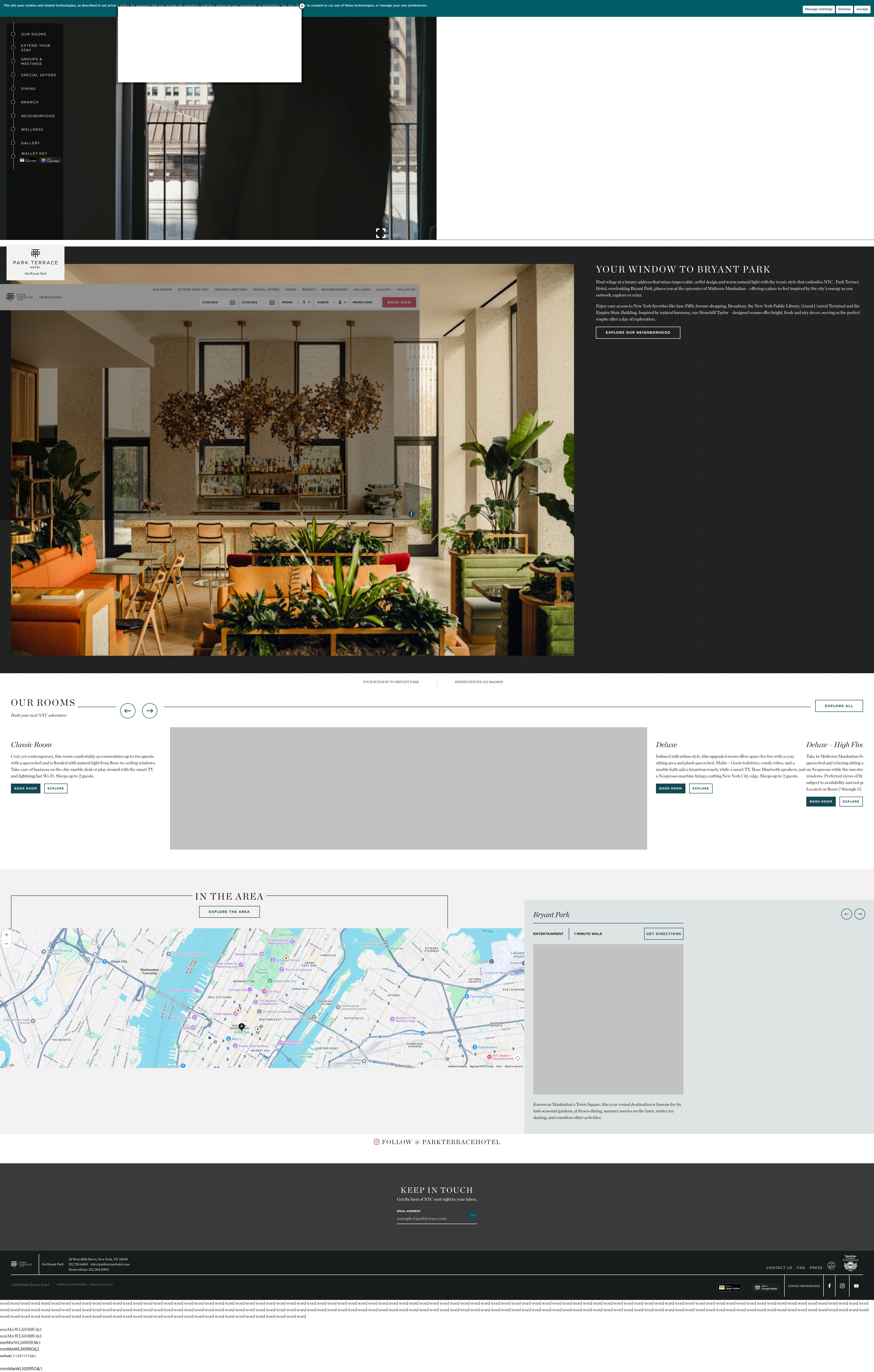The width and height of the screenshot is (874, 1372).
Task: Open YouTube from the footer social icon
Action: point(856,1286)
